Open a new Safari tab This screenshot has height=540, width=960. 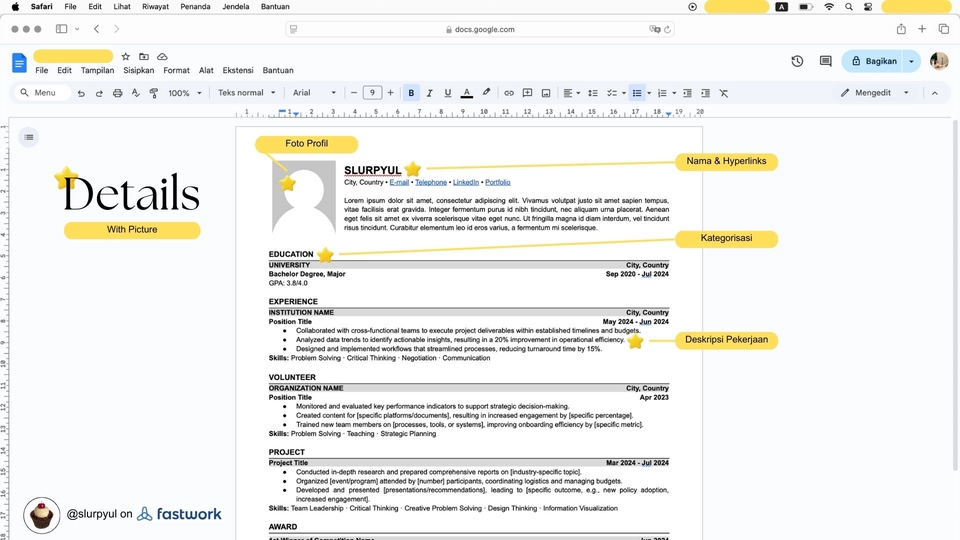pos(922,29)
